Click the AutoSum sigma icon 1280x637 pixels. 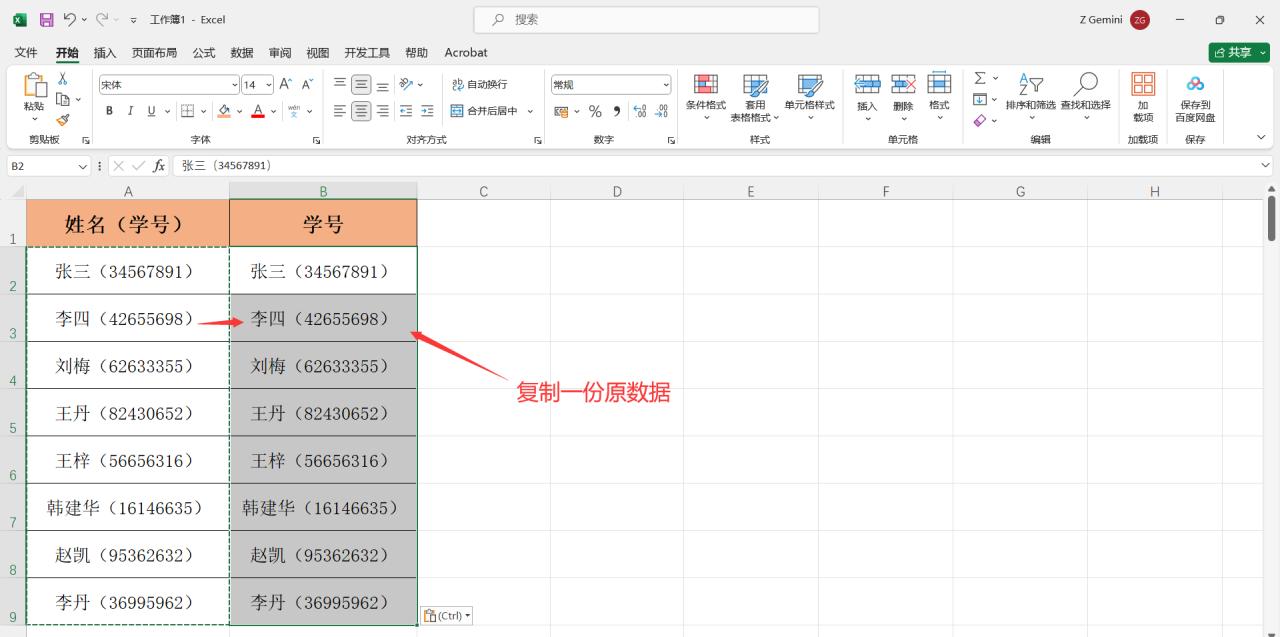click(980, 78)
